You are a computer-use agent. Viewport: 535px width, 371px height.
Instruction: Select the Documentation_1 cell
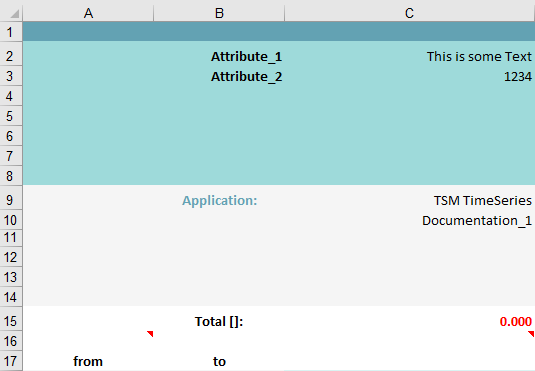tap(409, 220)
